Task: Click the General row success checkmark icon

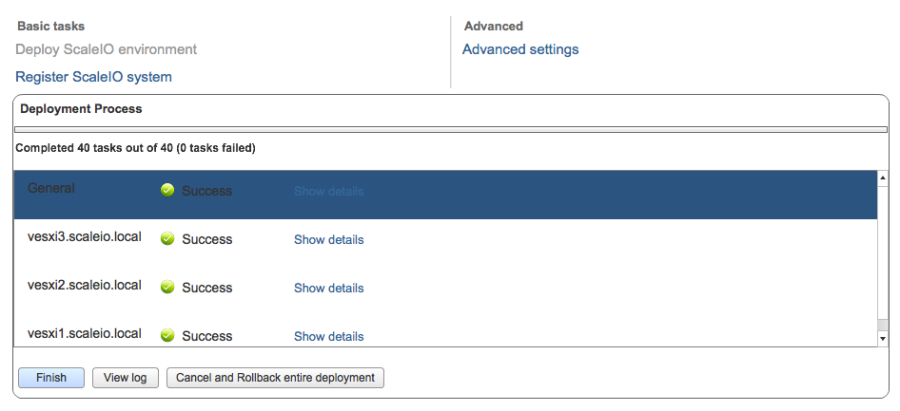Action: click(168, 190)
